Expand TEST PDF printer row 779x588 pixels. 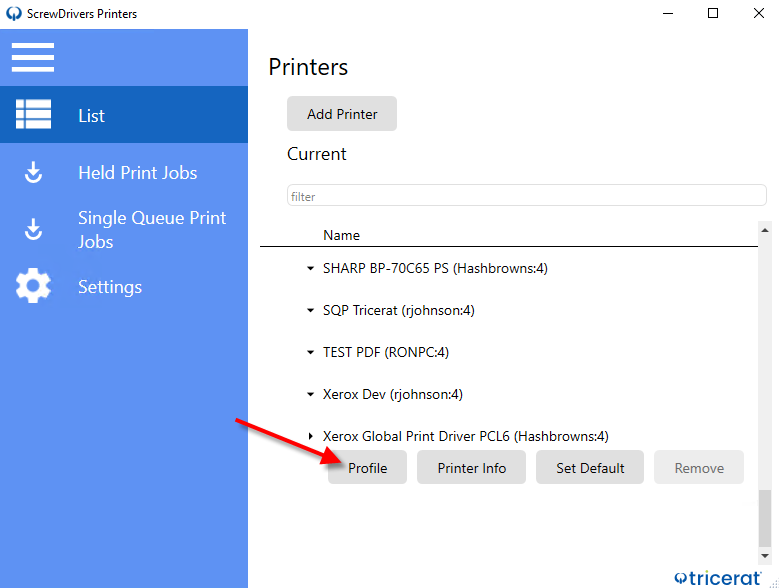click(311, 352)
